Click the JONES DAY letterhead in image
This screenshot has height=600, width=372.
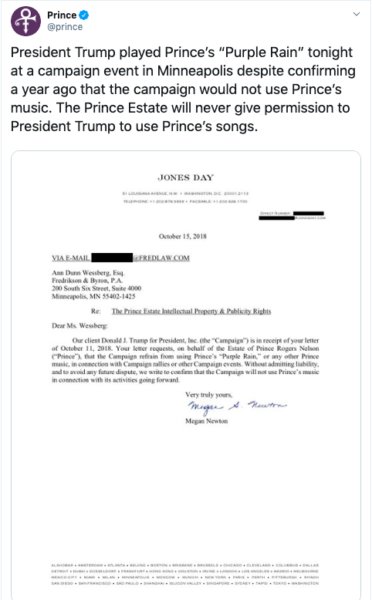point(186,178)
